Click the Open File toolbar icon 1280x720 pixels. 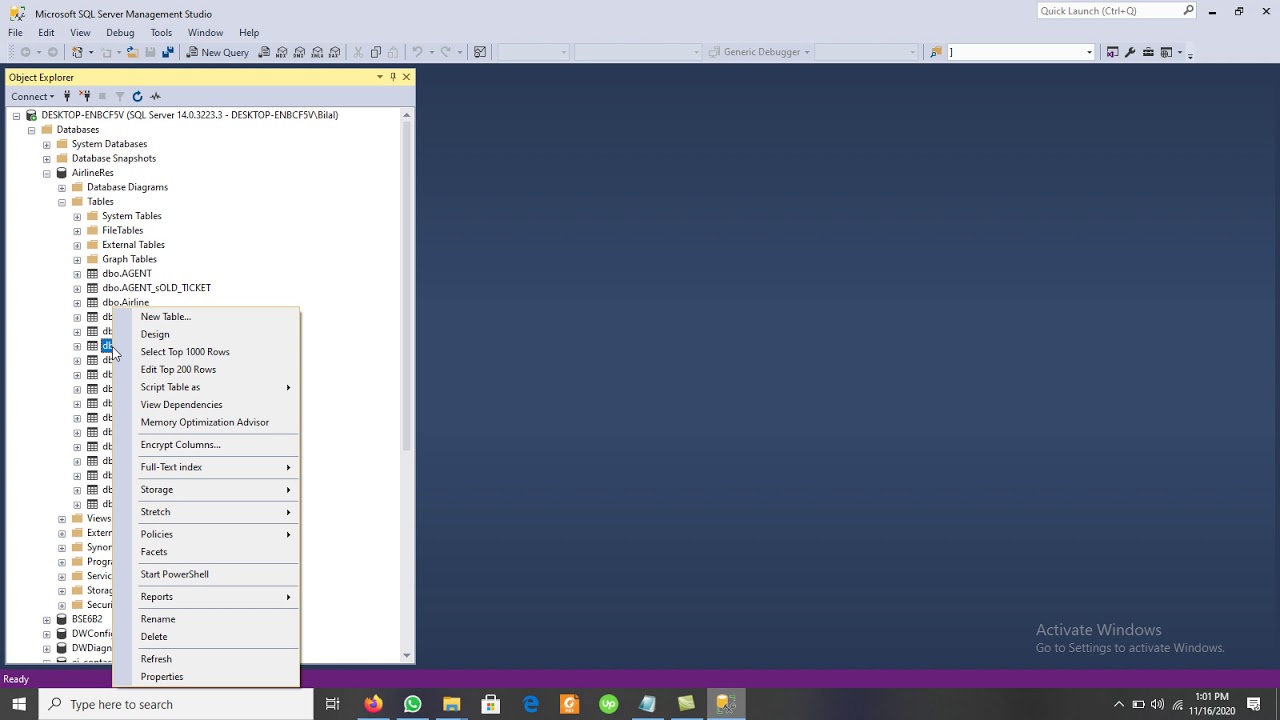pyautogui.click(x=132, y=52)
